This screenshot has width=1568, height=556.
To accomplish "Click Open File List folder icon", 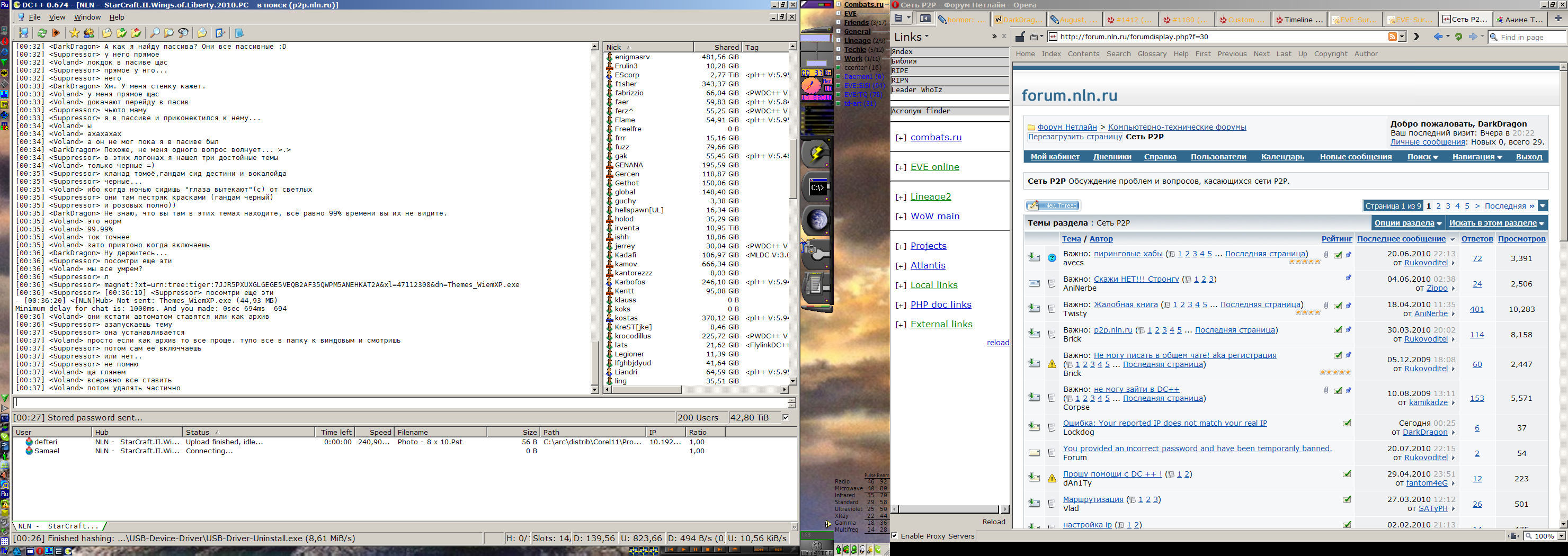I will (202, 33).
